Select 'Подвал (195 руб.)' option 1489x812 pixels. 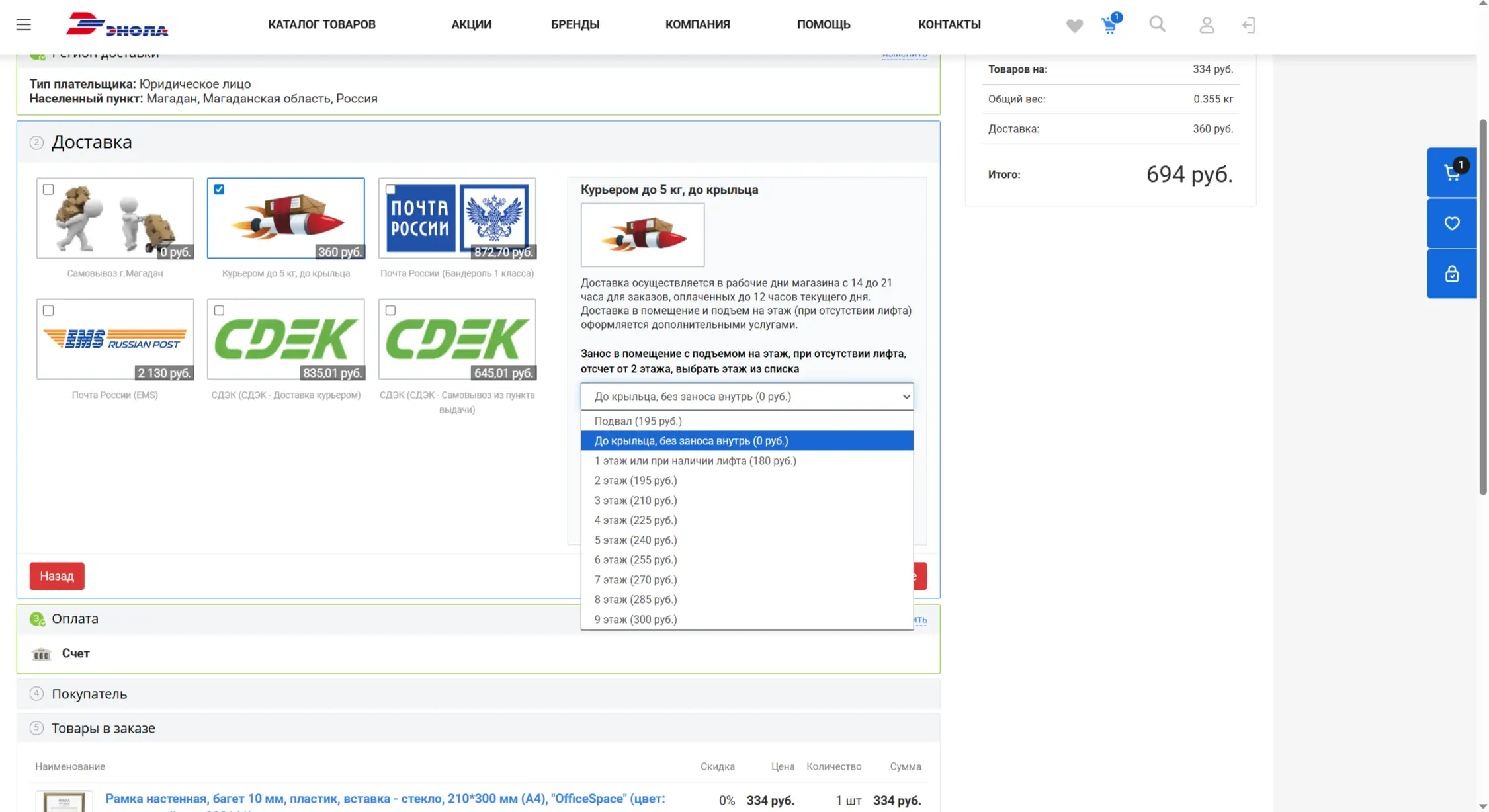pos(638,421)
